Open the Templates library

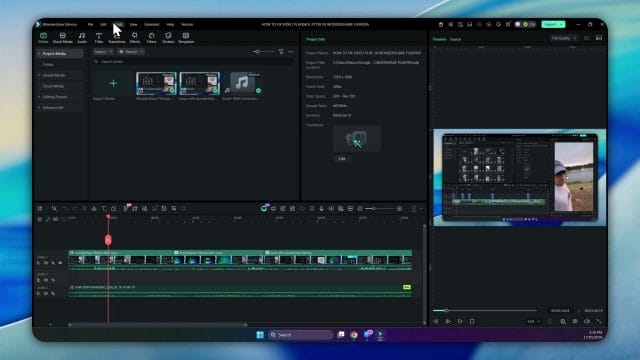(186, 38)
